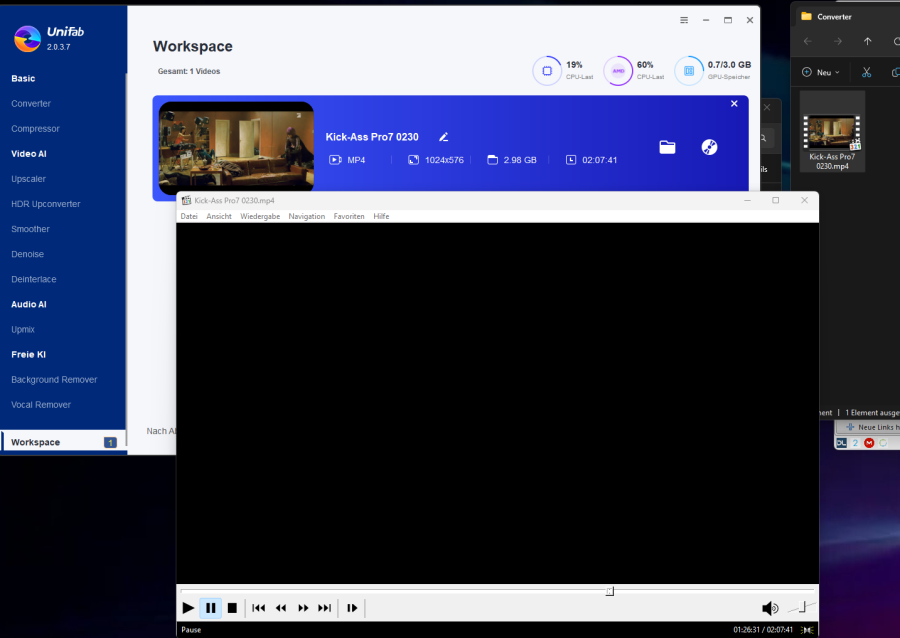Click the scissors cut icon in Explorer
This screenshot has height=638, width=900.
867,72
